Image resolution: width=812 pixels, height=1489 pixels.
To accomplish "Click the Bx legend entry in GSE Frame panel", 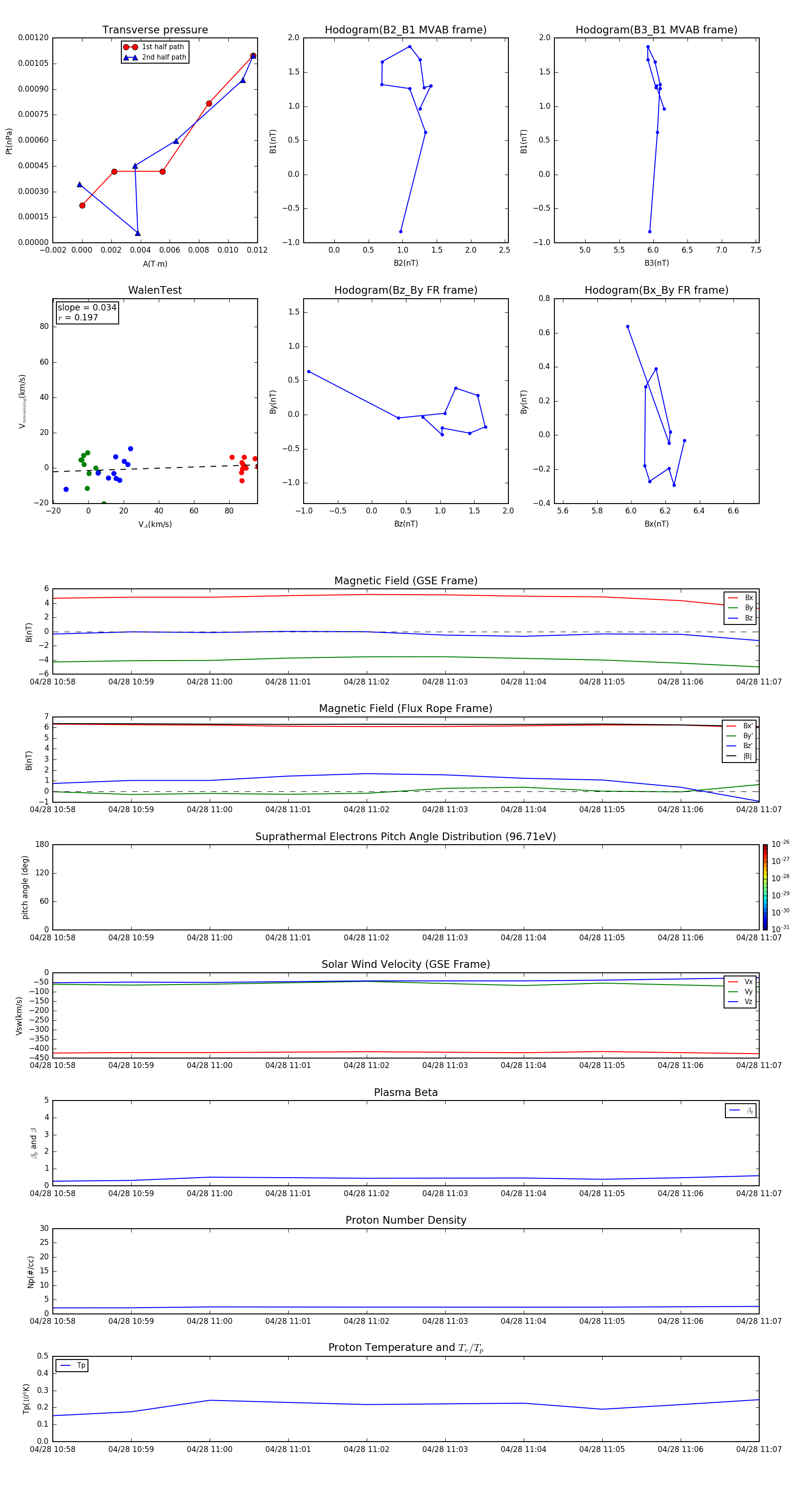I will pyautogui.click(x=740, y=598).
